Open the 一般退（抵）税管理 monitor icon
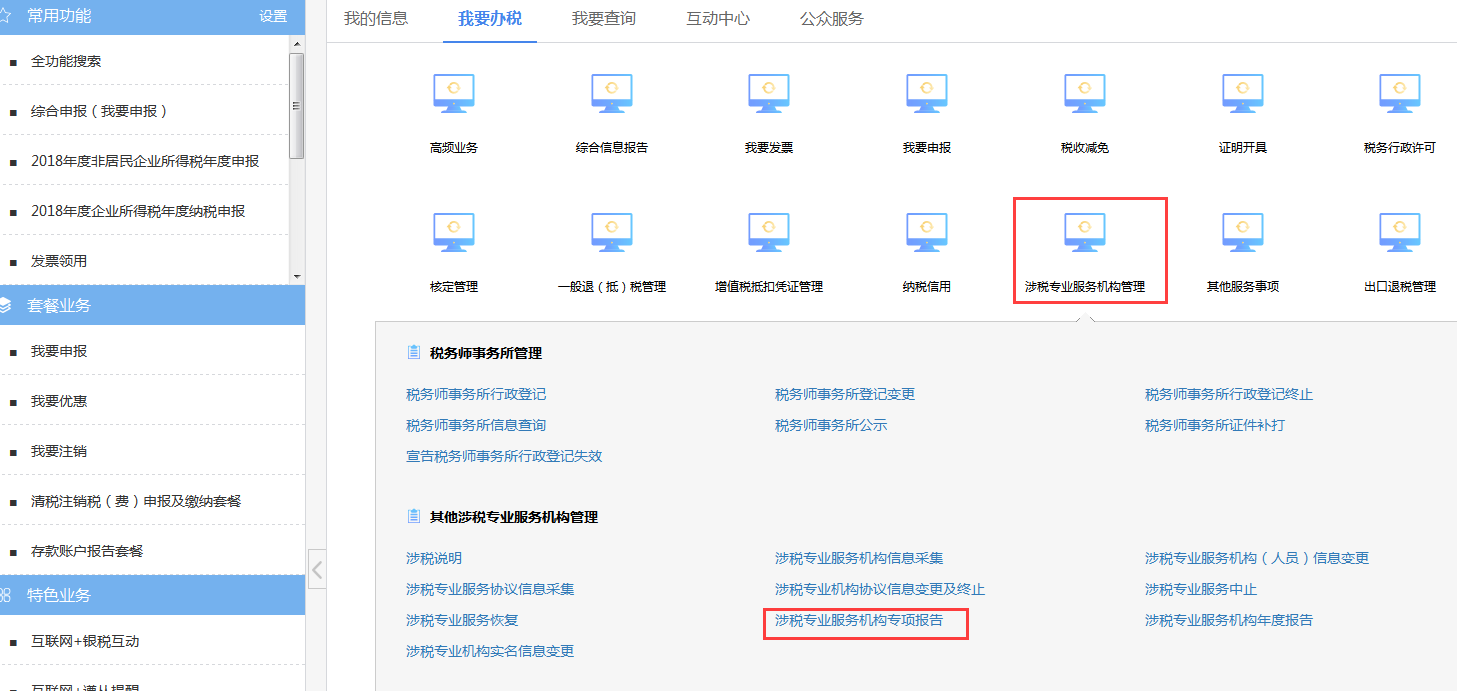The image size is (1457, 691). point(612,232)
